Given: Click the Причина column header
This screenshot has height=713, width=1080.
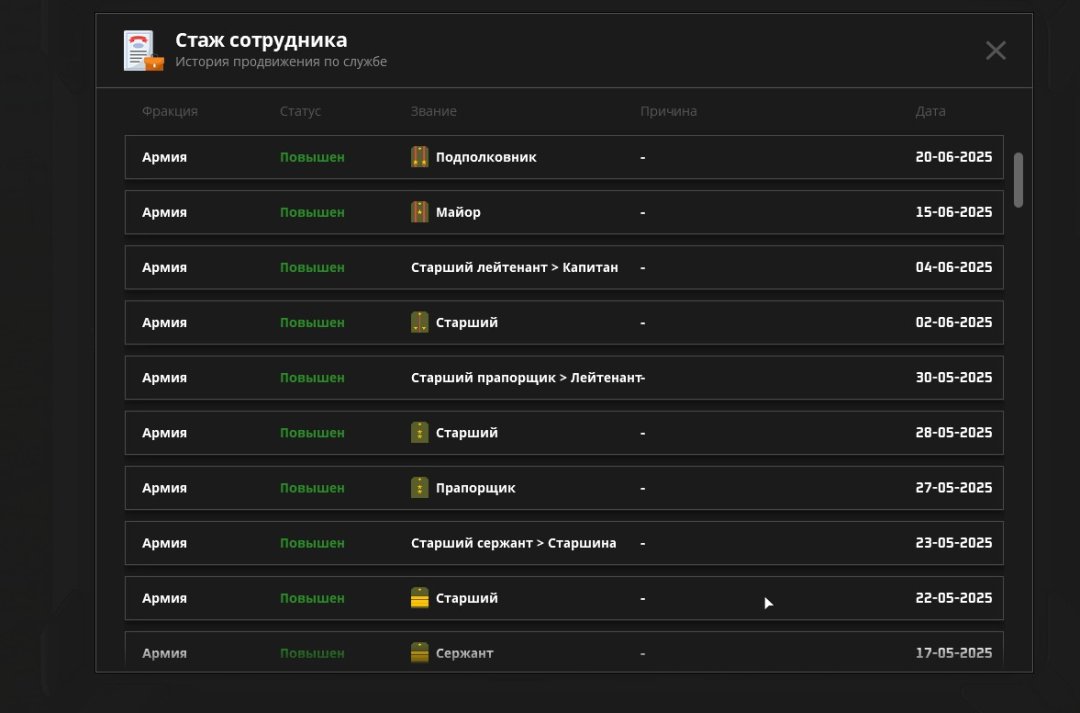Looking at the screenshot, I should 668,111.
